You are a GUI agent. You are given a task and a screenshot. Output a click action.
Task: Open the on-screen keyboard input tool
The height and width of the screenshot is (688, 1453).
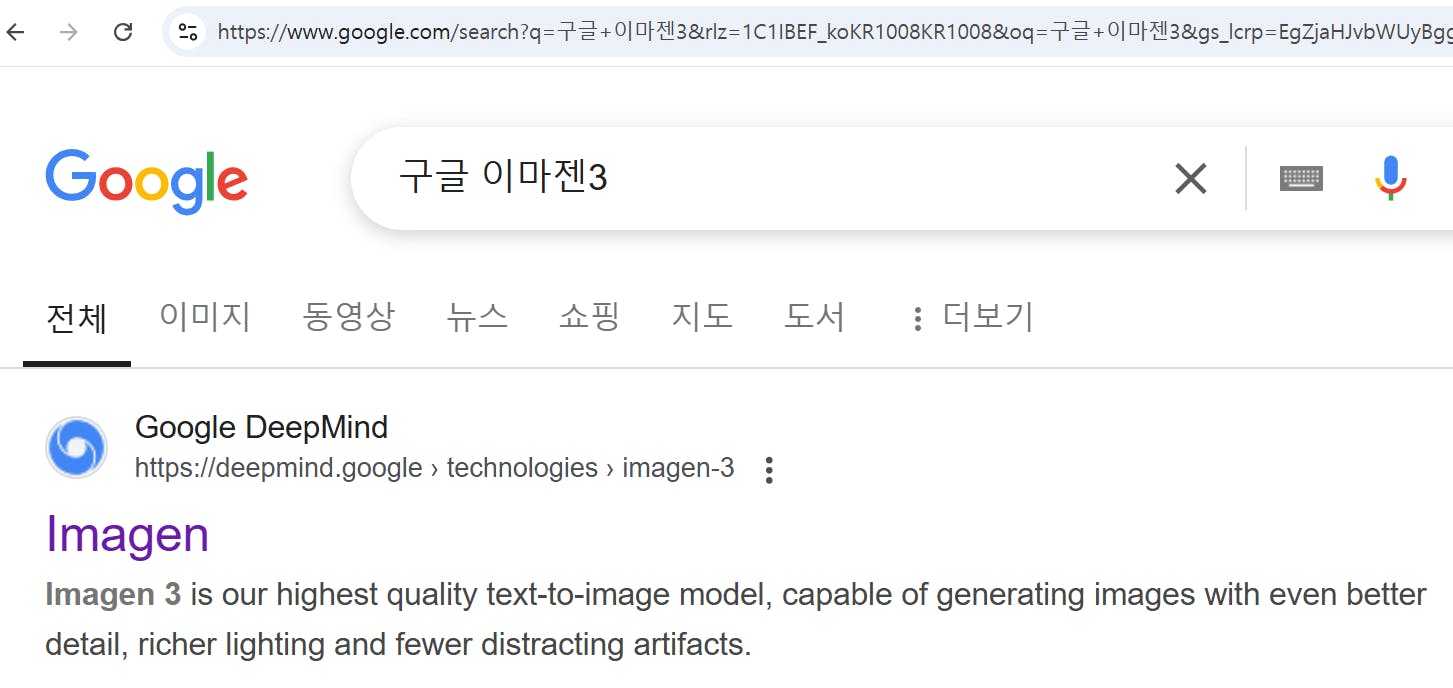[1301, 179]
